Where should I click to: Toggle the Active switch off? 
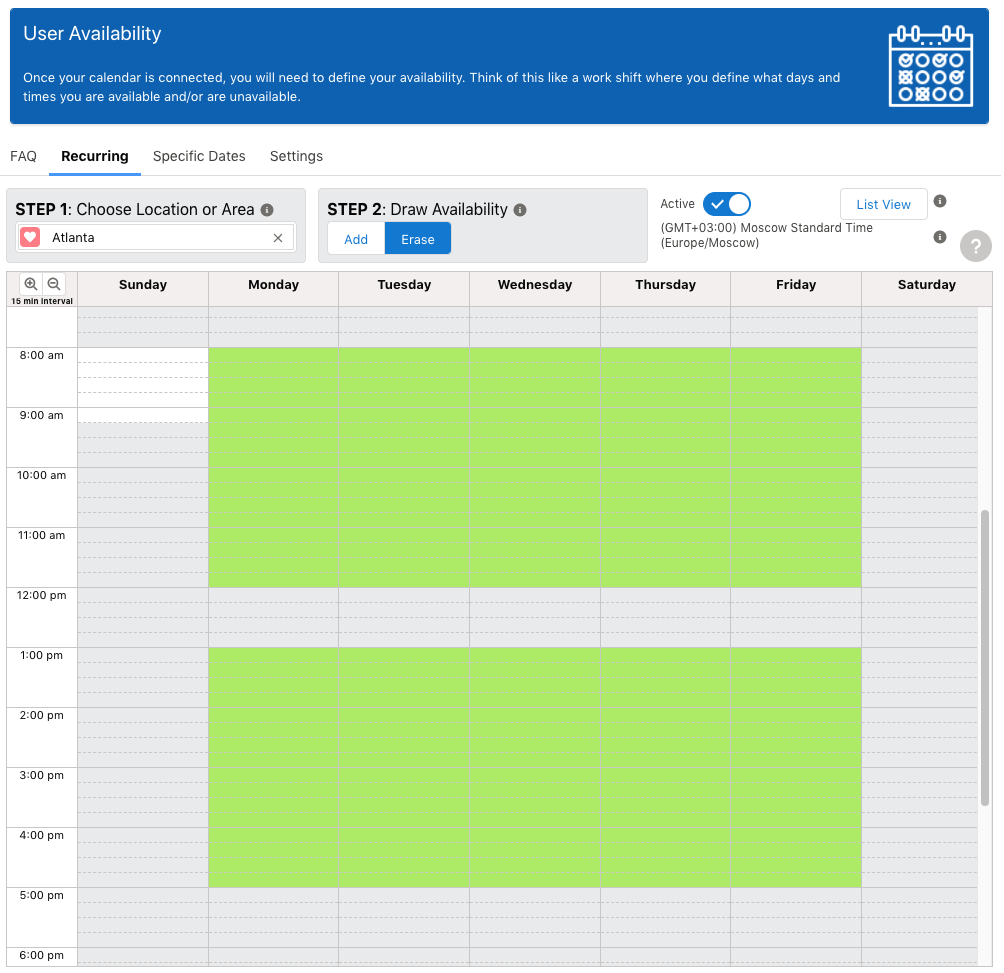(726, 204)
